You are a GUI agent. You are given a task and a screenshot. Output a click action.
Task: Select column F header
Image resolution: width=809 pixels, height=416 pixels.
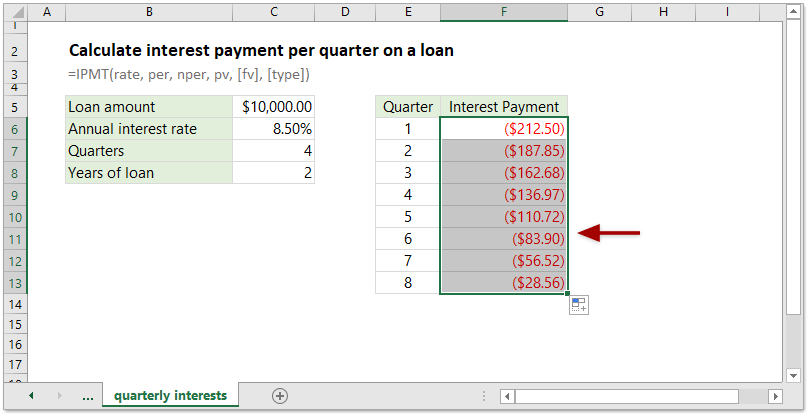[503, 12]
